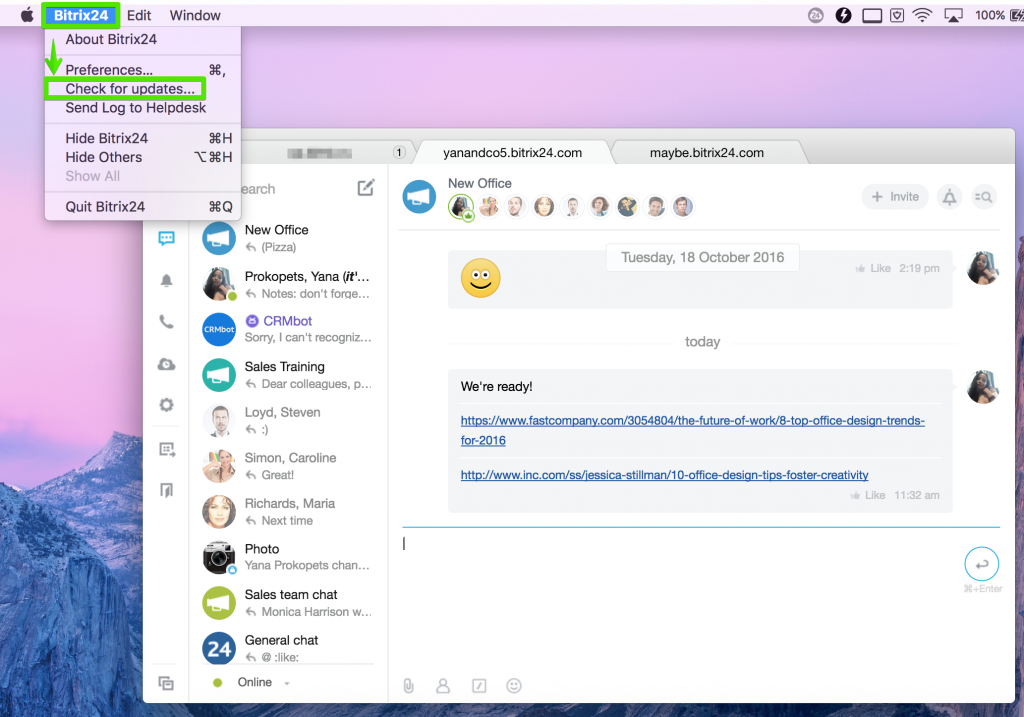
Task: Click the New Office chat megaphone avatar in the header
Action: coord(419,197)
